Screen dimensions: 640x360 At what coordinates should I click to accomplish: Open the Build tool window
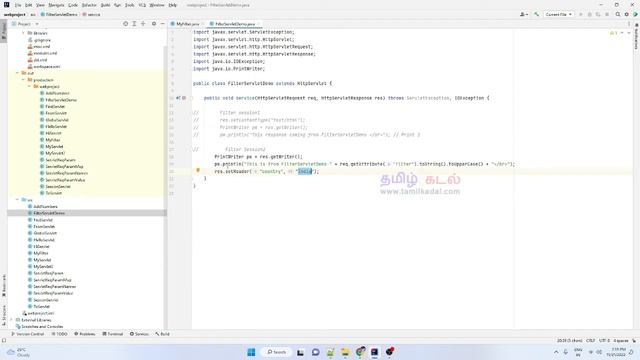[162, 334]
